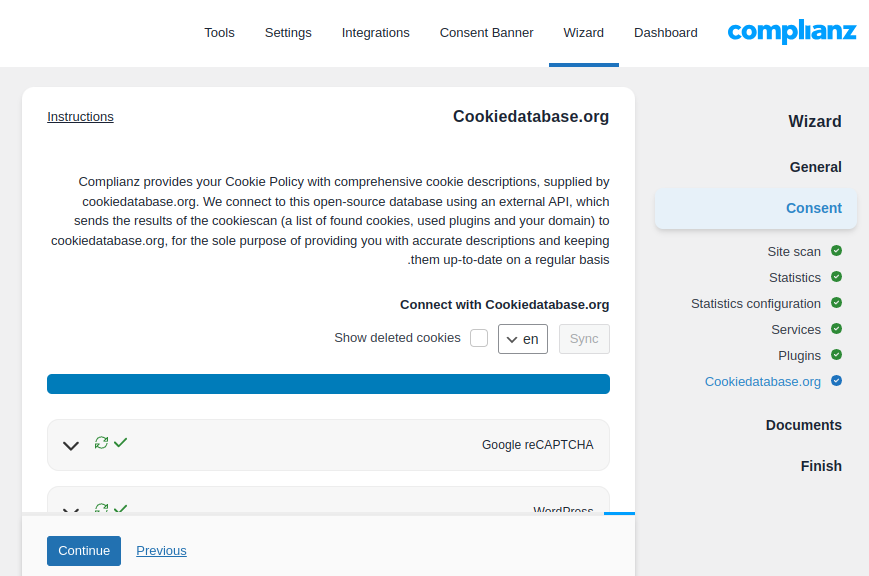
Task: Switch to the Consent Banner tab
Action: point(487,33)
